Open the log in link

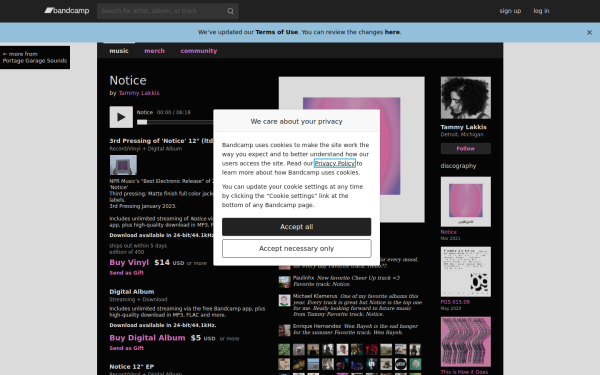[541, 11]
